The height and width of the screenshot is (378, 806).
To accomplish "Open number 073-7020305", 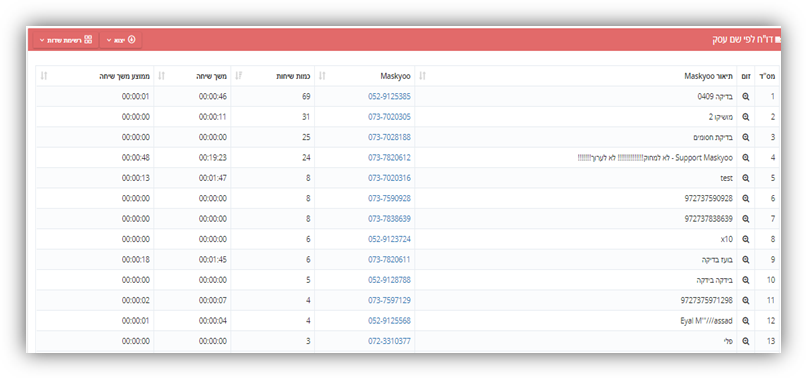I will 389,117.
